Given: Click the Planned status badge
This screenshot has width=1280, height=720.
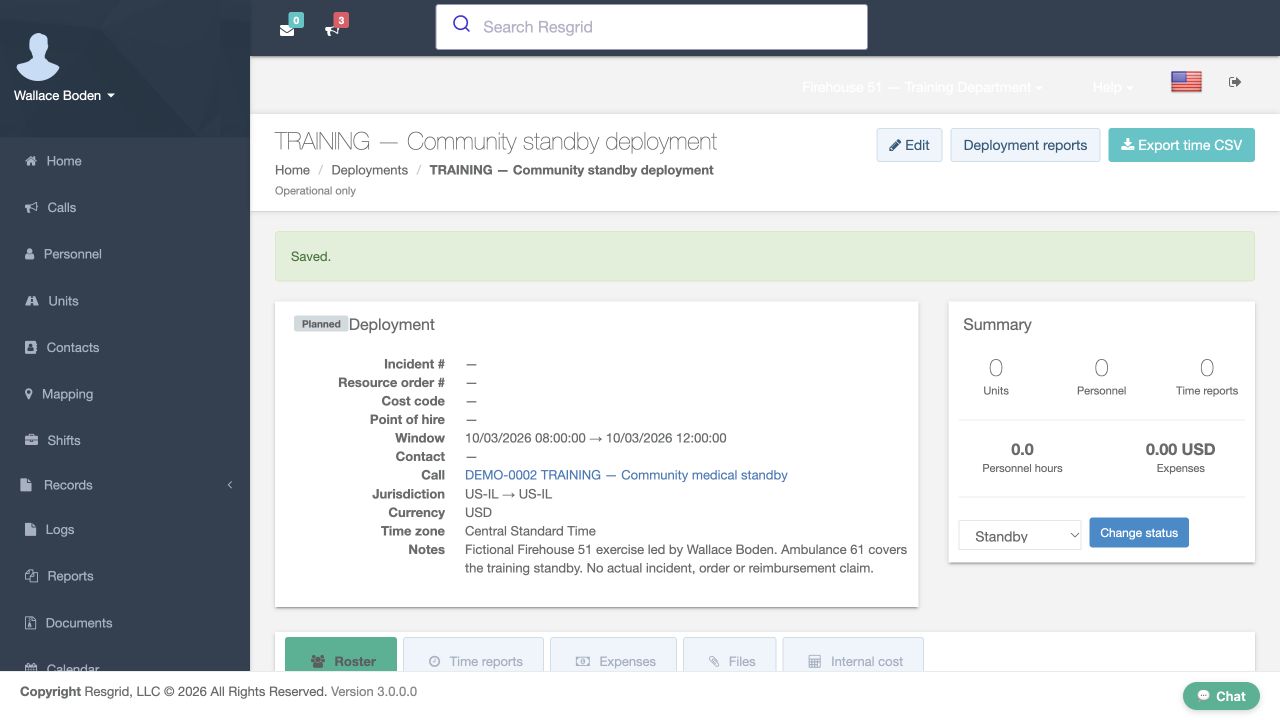Looking at the screenshot, I should pos(321,324).
